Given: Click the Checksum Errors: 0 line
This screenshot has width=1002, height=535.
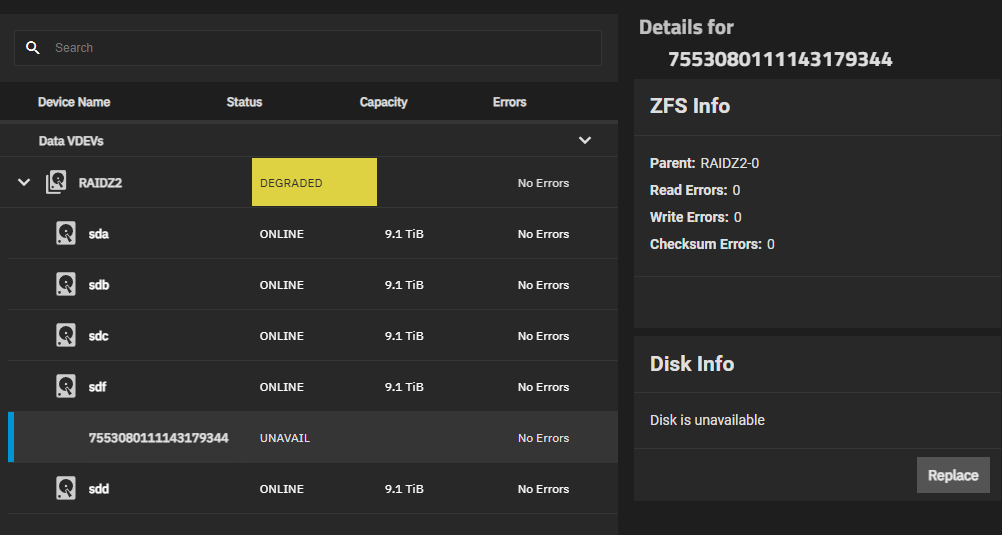Looking at the screenshot, I should click(712, 244).
